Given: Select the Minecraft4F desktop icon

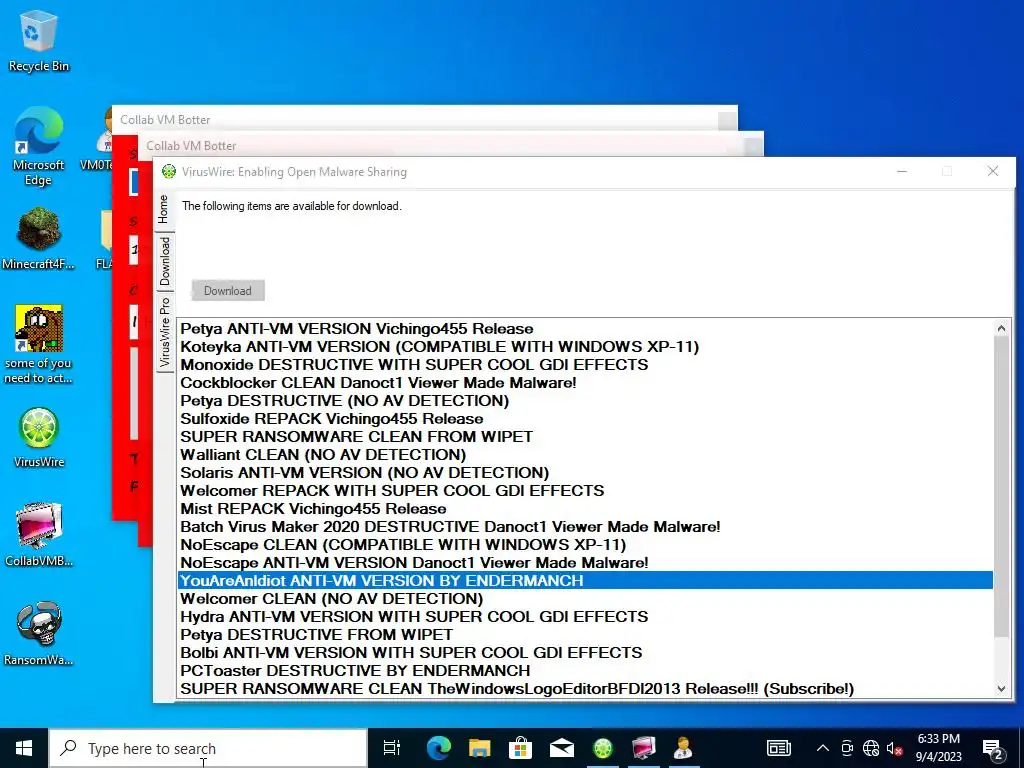Looking at the screenshot, I should (x=38, y=238).
